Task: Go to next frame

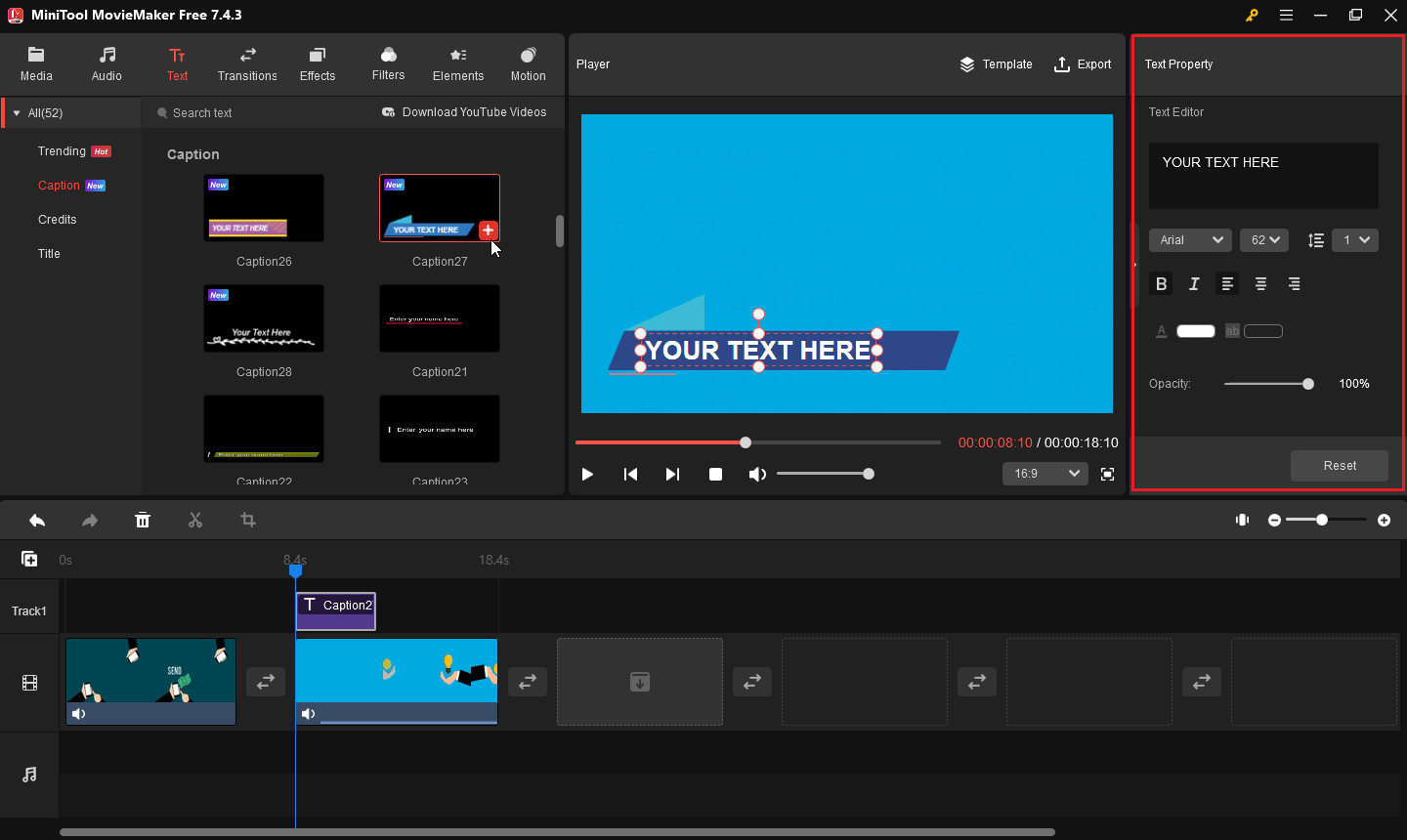Action: tap(672, 474)
